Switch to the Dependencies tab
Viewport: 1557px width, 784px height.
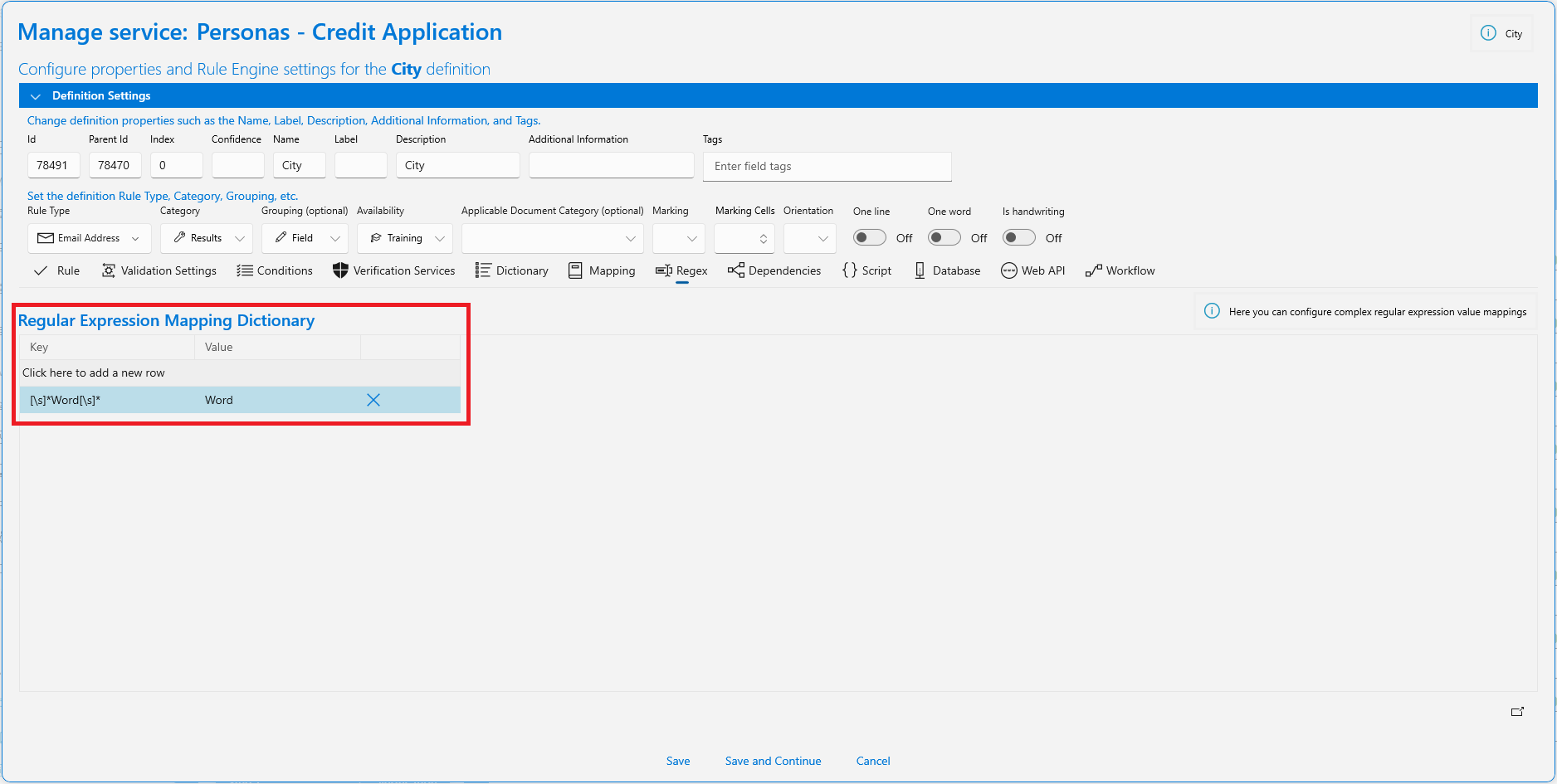(x=774, y=270)
